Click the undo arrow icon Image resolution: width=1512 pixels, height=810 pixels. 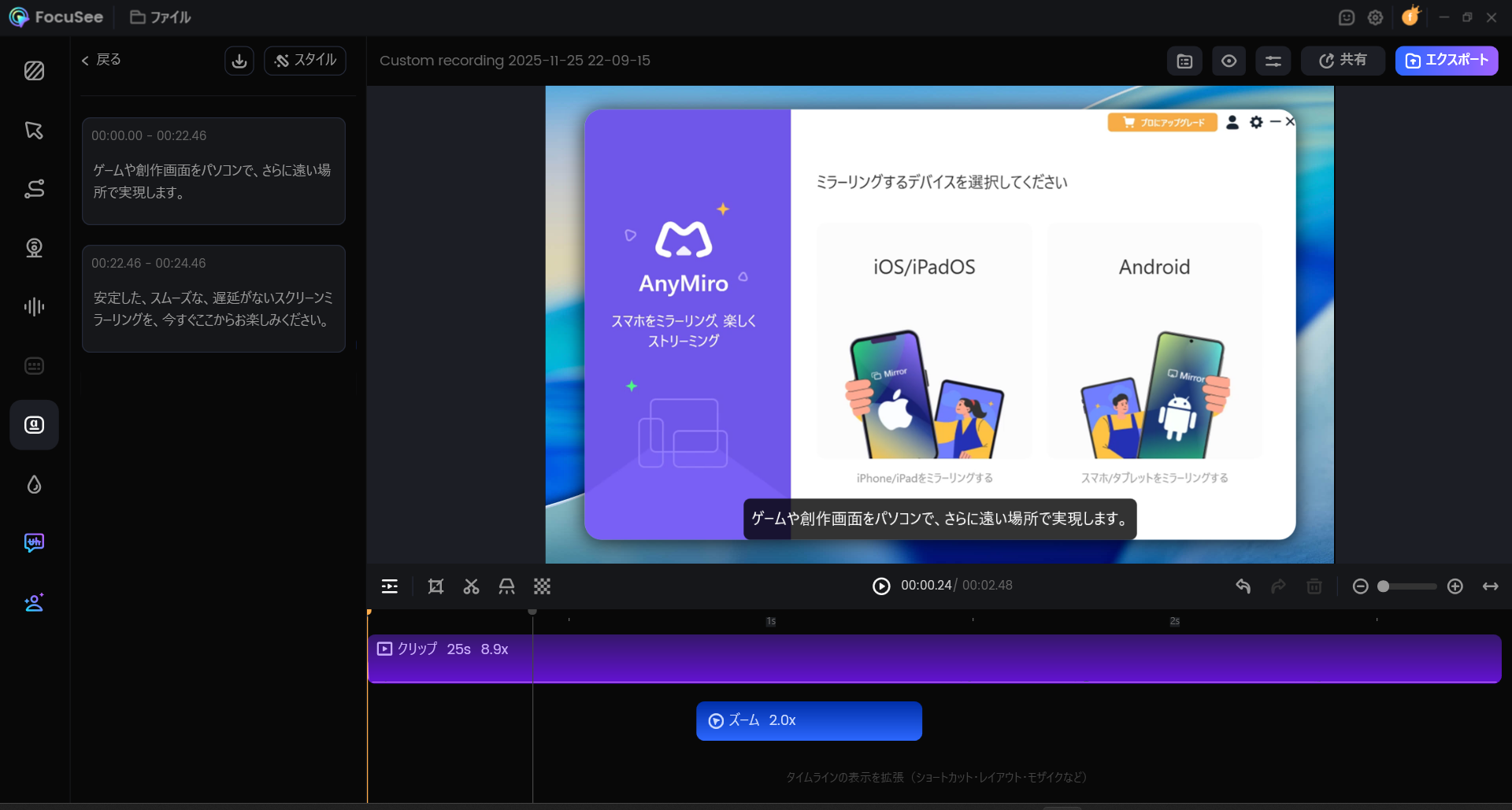1243,586
